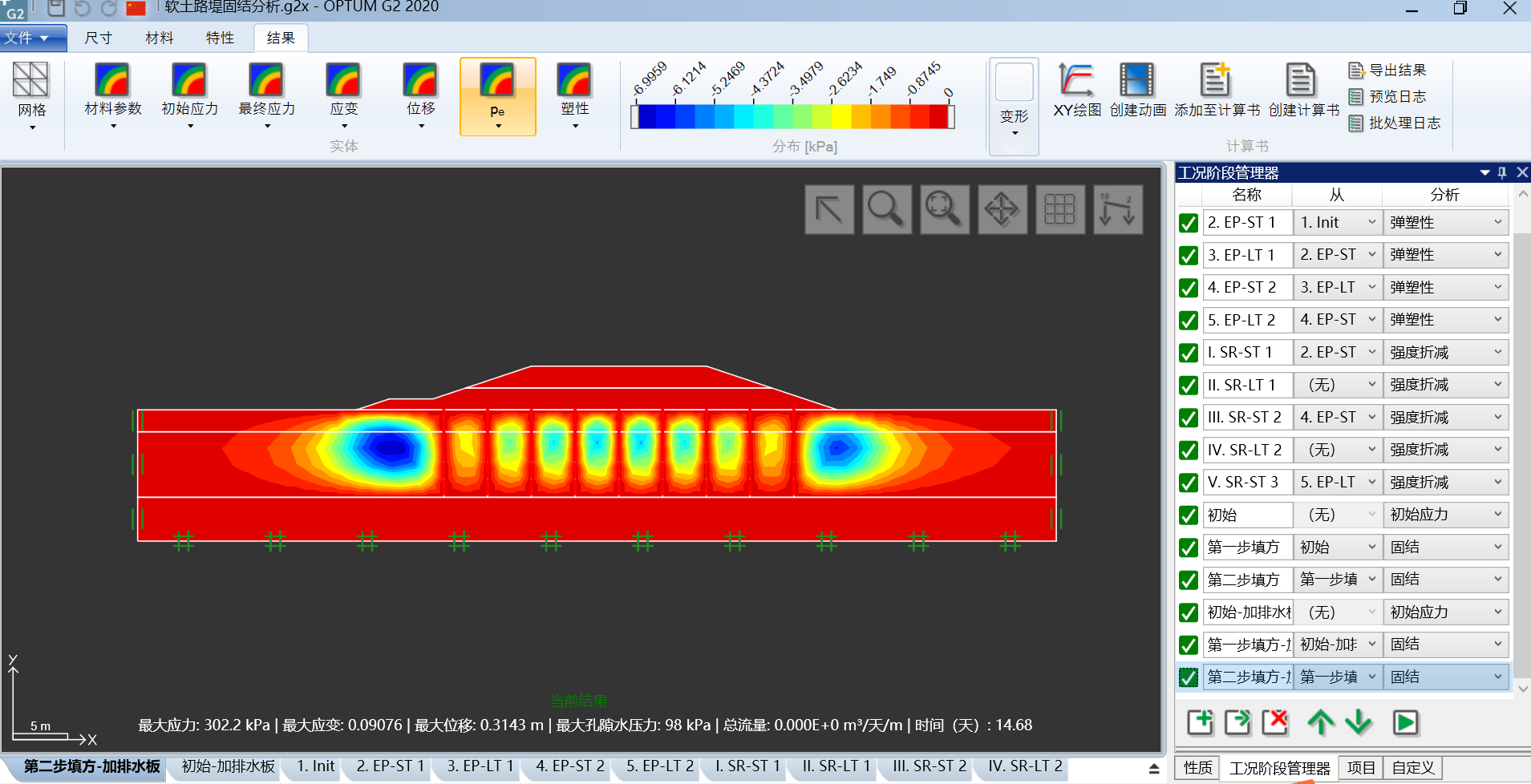Open 批处理日志 batch log
The height and width of the screenshot is (784, 1531).
click(1395, 123)
